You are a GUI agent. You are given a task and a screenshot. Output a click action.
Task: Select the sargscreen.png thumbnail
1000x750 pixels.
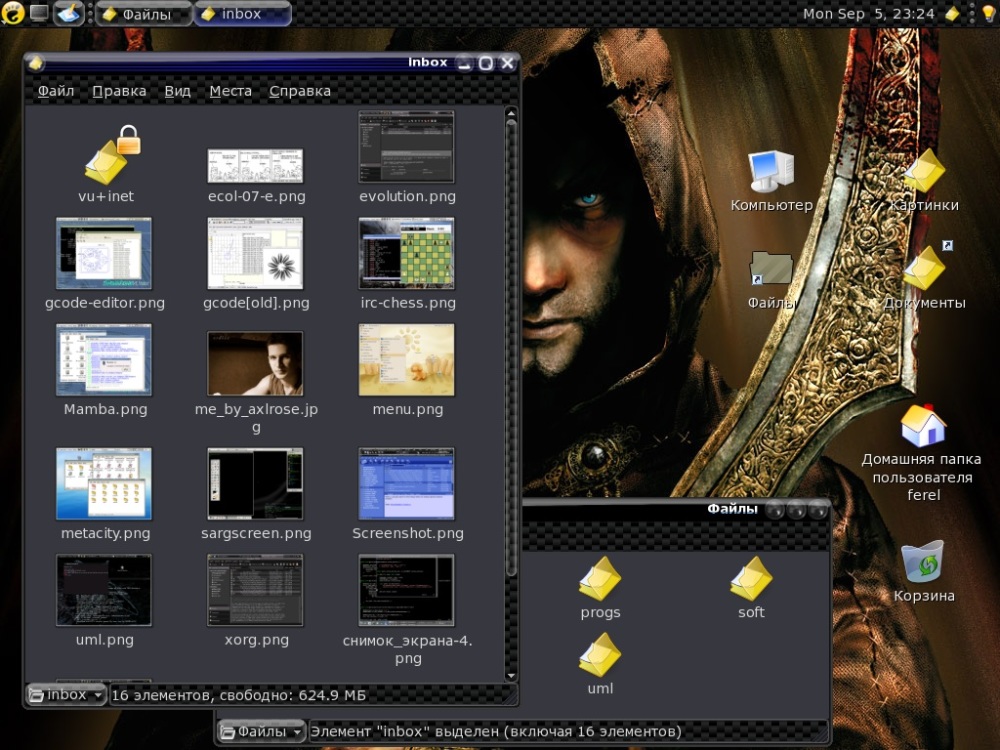point(255,484)
